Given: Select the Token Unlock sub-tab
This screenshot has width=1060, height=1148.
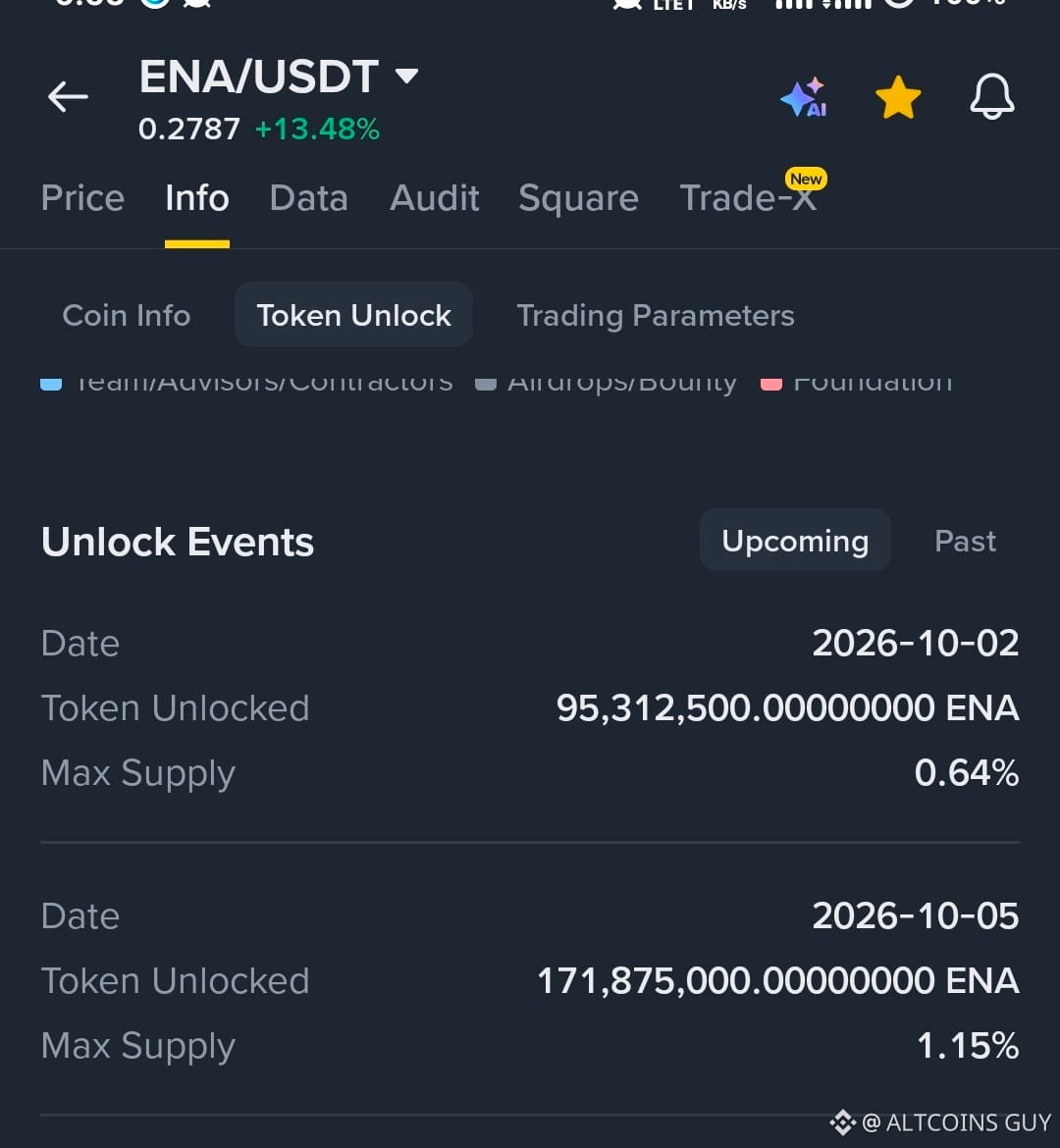Looking at the screenshot, I should point(353,315).
